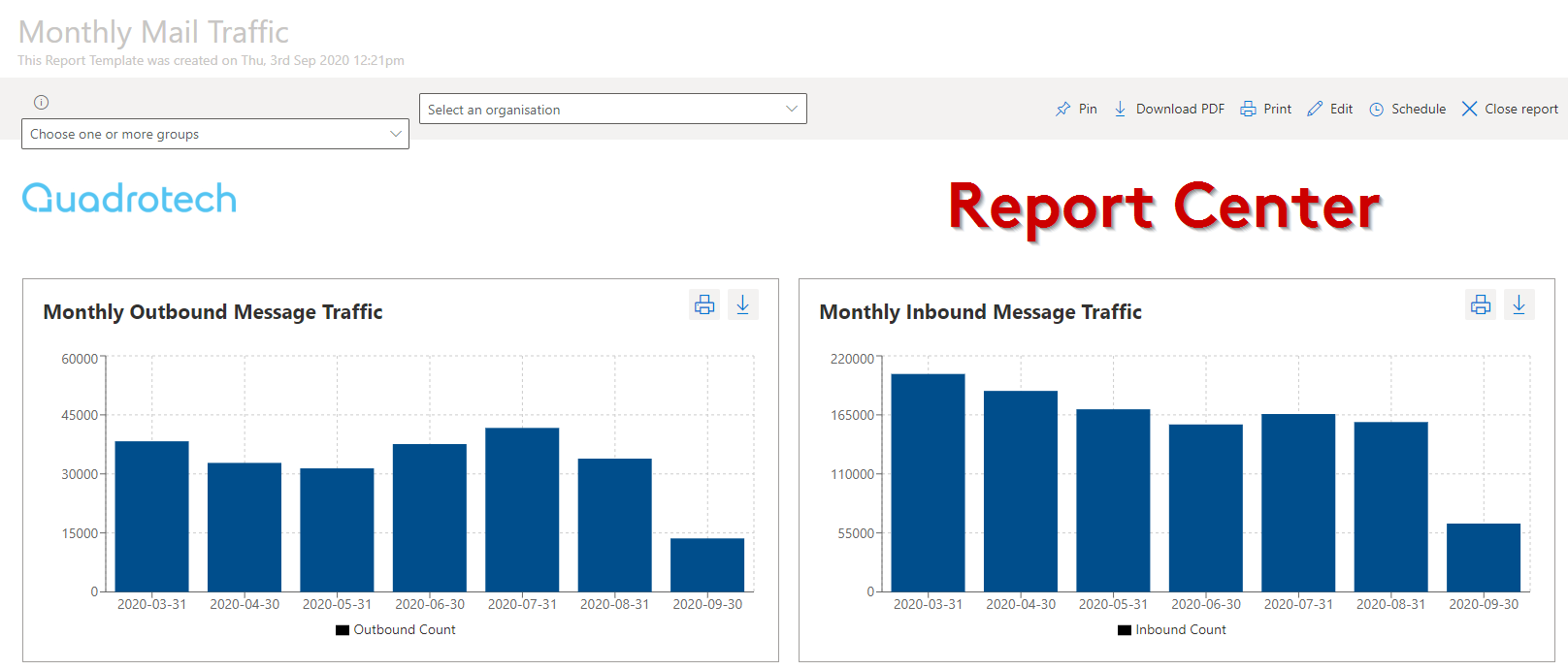
Task: Click the Edit label
Action: click(1341, 109)
